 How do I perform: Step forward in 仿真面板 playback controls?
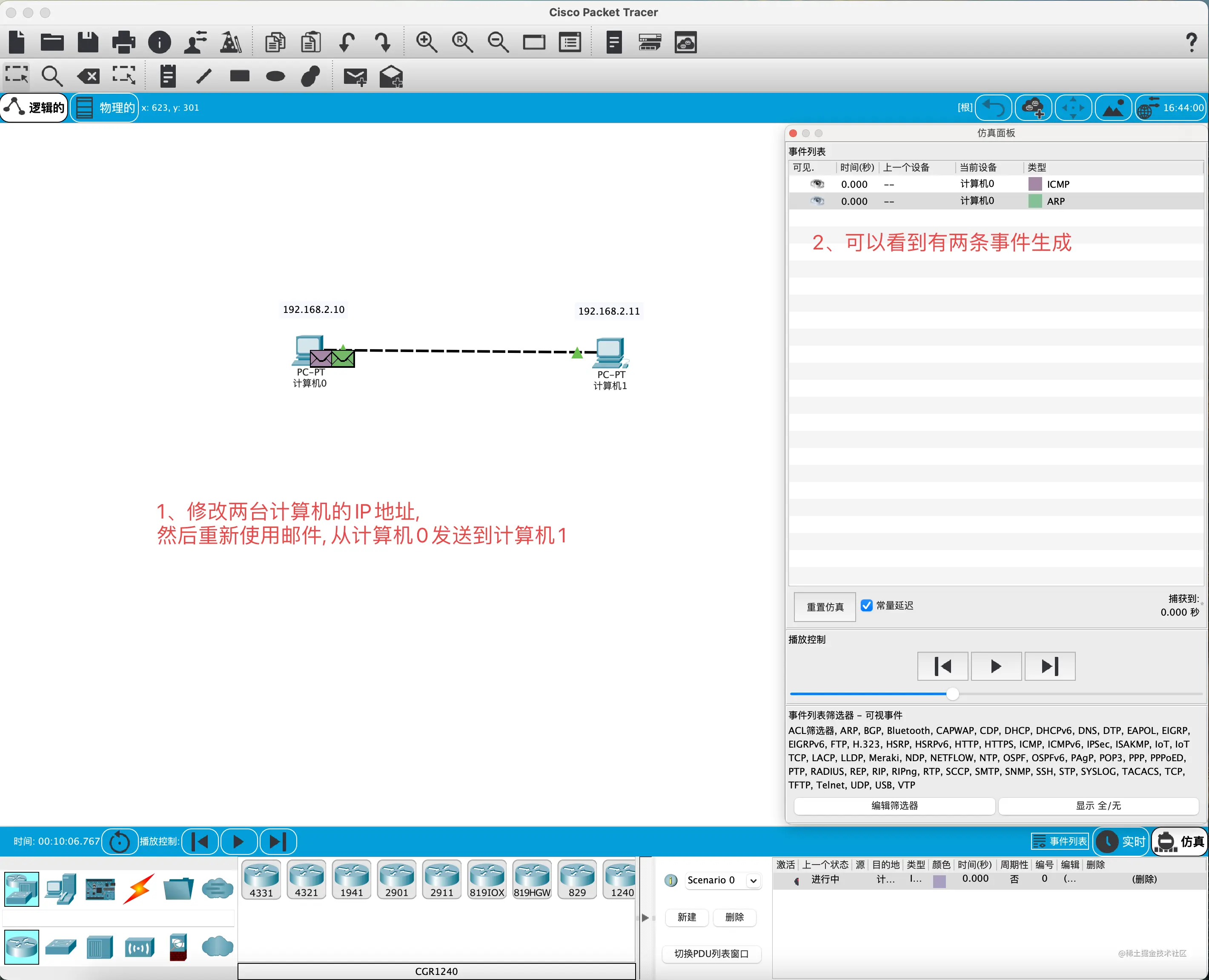(1050, 666)
